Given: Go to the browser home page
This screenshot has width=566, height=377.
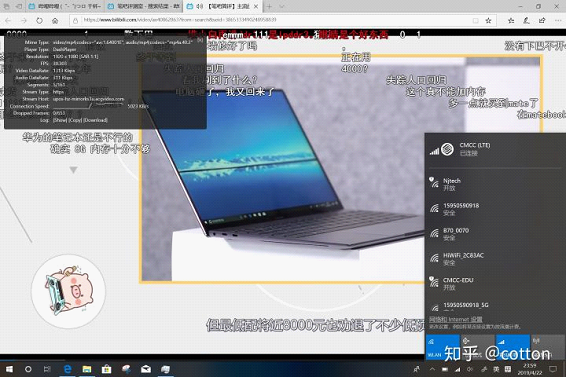Looking at the screenshot, I should [55, 21].
